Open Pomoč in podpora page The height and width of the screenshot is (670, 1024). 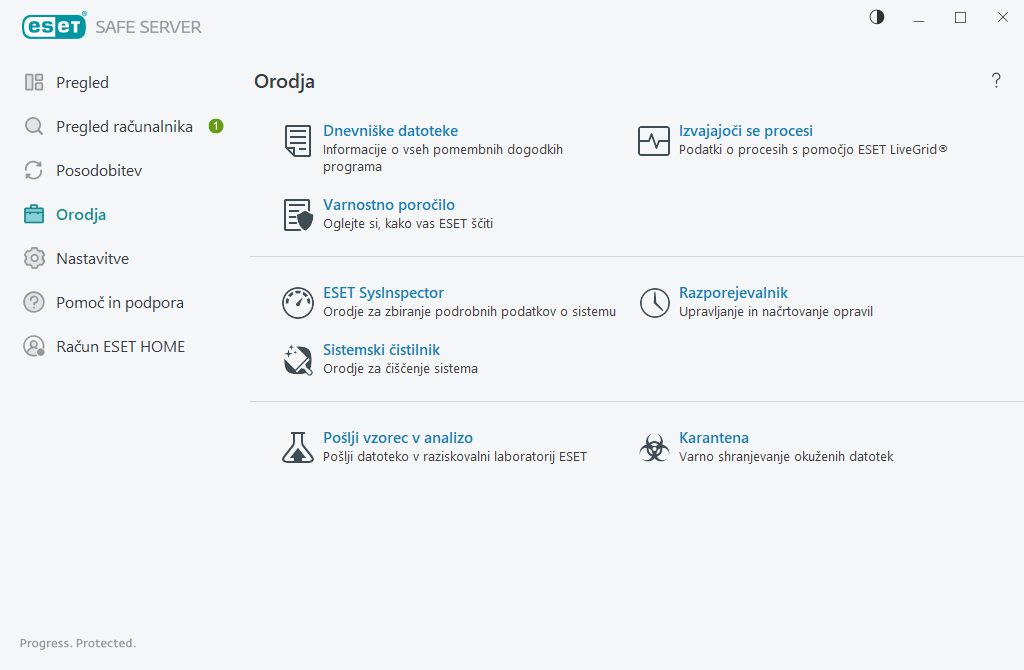(x=120, y=303)
